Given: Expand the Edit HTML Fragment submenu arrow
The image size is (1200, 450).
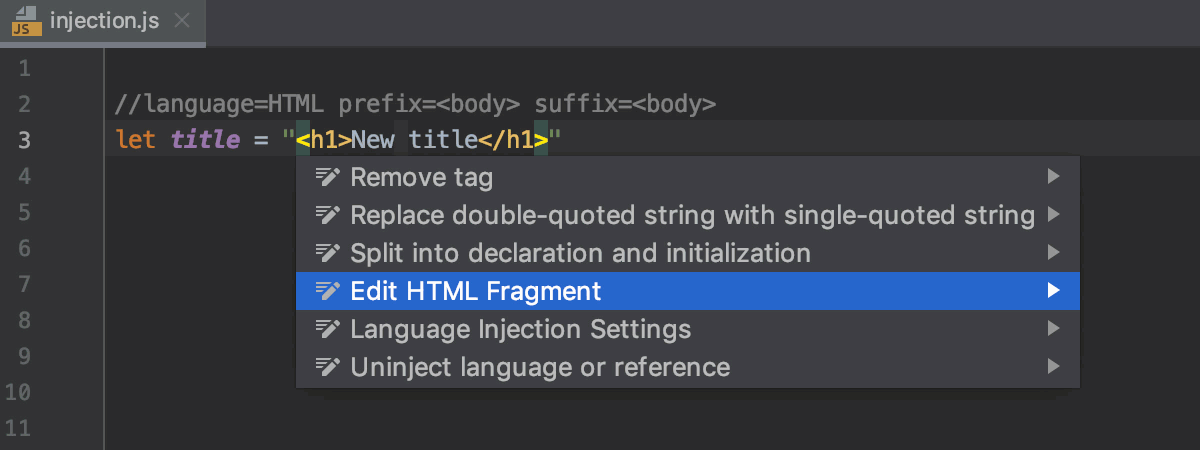Looking at the screenshot, I should [1052, 291].
